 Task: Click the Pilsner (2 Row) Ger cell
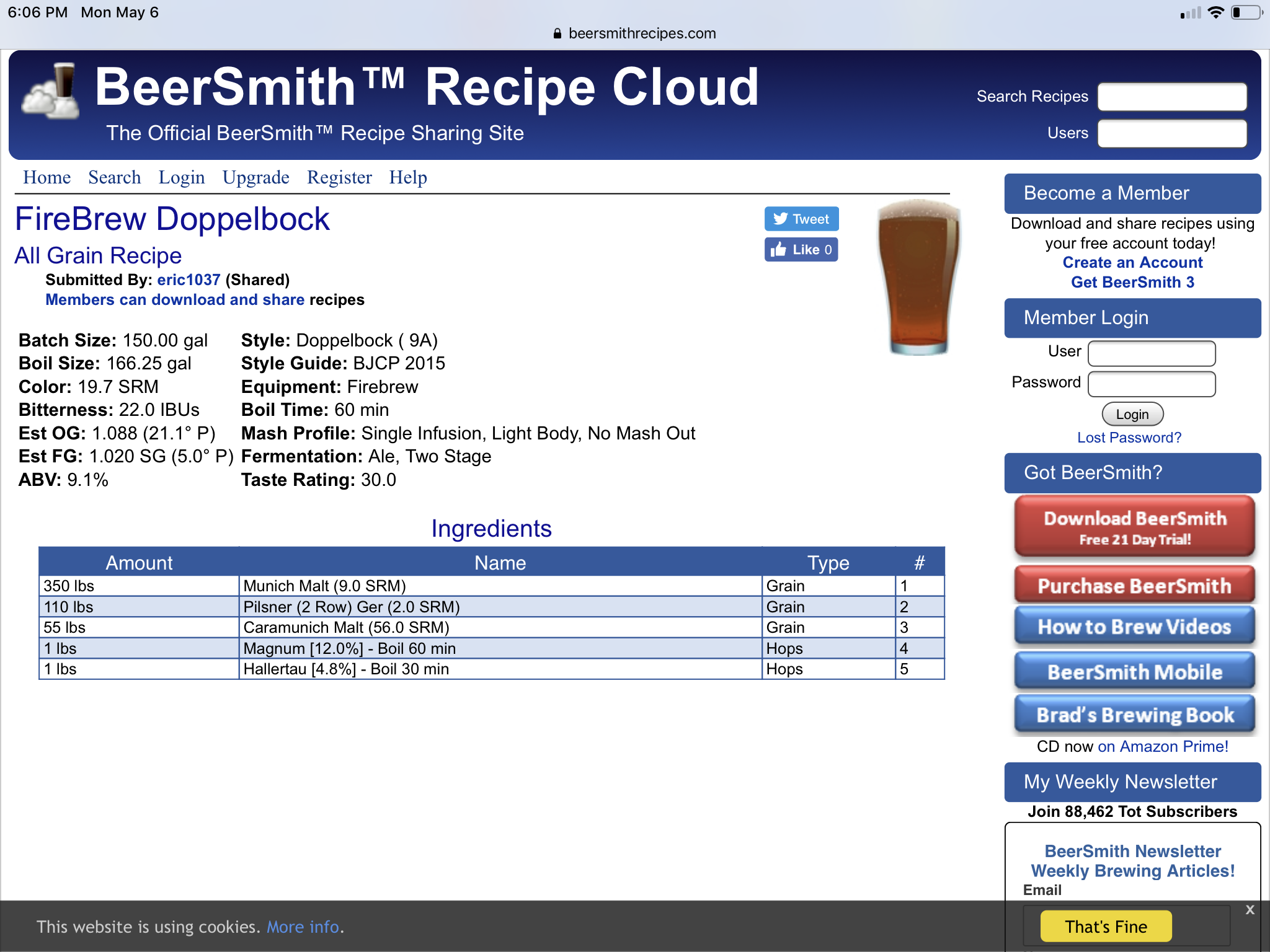click(500, 607)
